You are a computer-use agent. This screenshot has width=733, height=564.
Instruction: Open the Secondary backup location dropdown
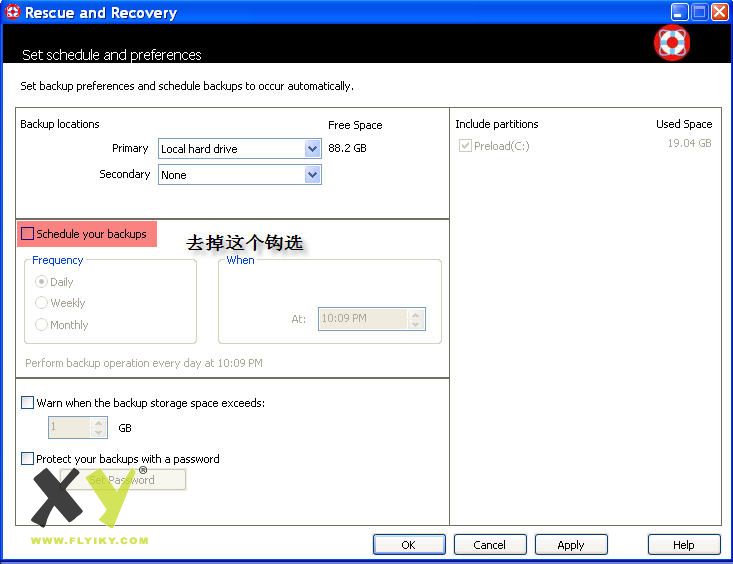pyautogui.click(x=240, y=175)
